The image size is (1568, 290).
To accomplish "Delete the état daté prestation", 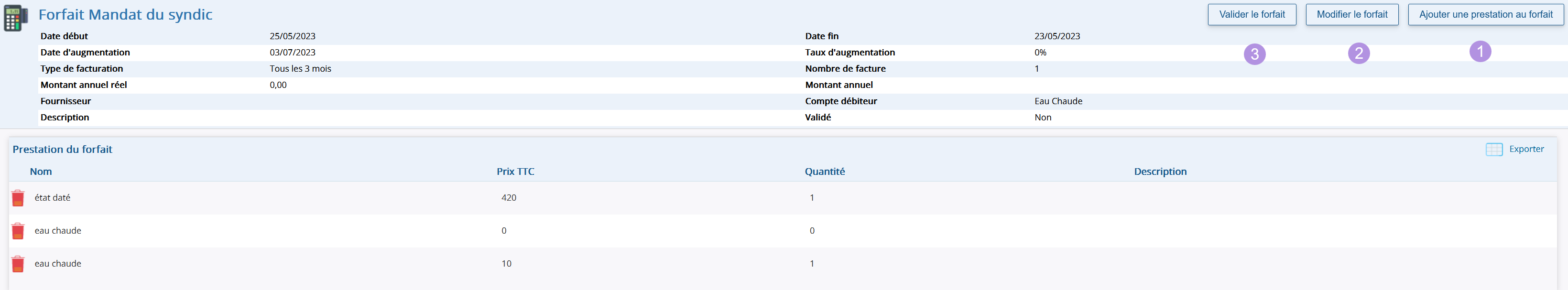I will [x=18, y=198].
